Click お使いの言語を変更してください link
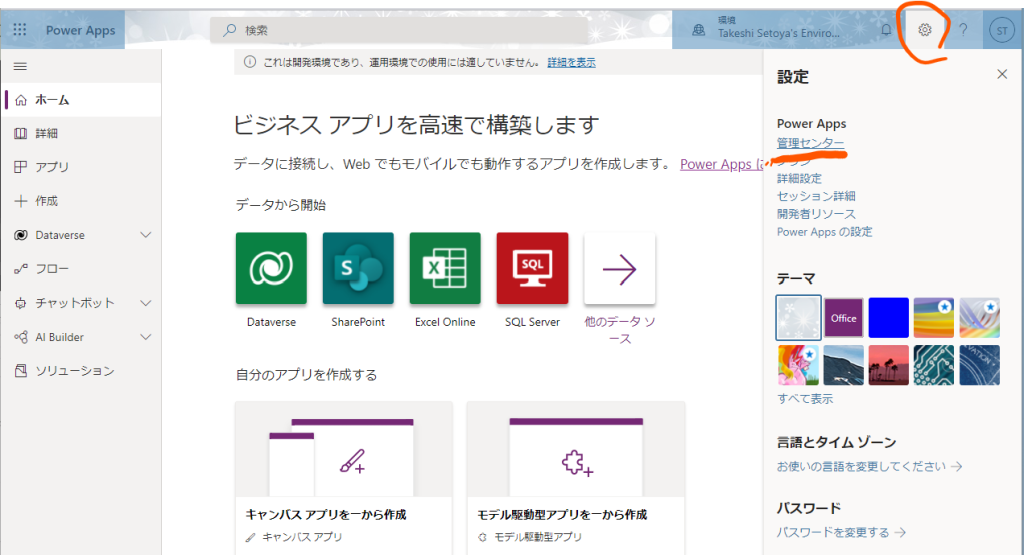 [869, 466]
